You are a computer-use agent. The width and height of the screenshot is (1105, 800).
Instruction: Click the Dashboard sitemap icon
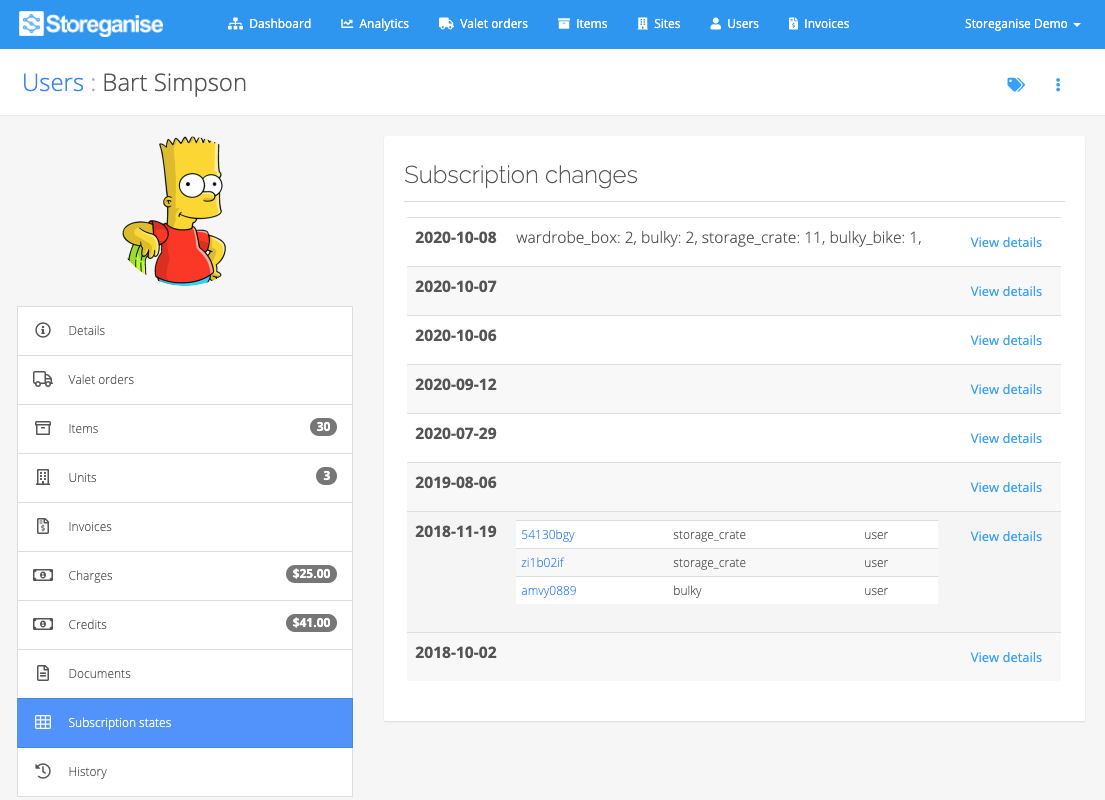coord(235,24)
